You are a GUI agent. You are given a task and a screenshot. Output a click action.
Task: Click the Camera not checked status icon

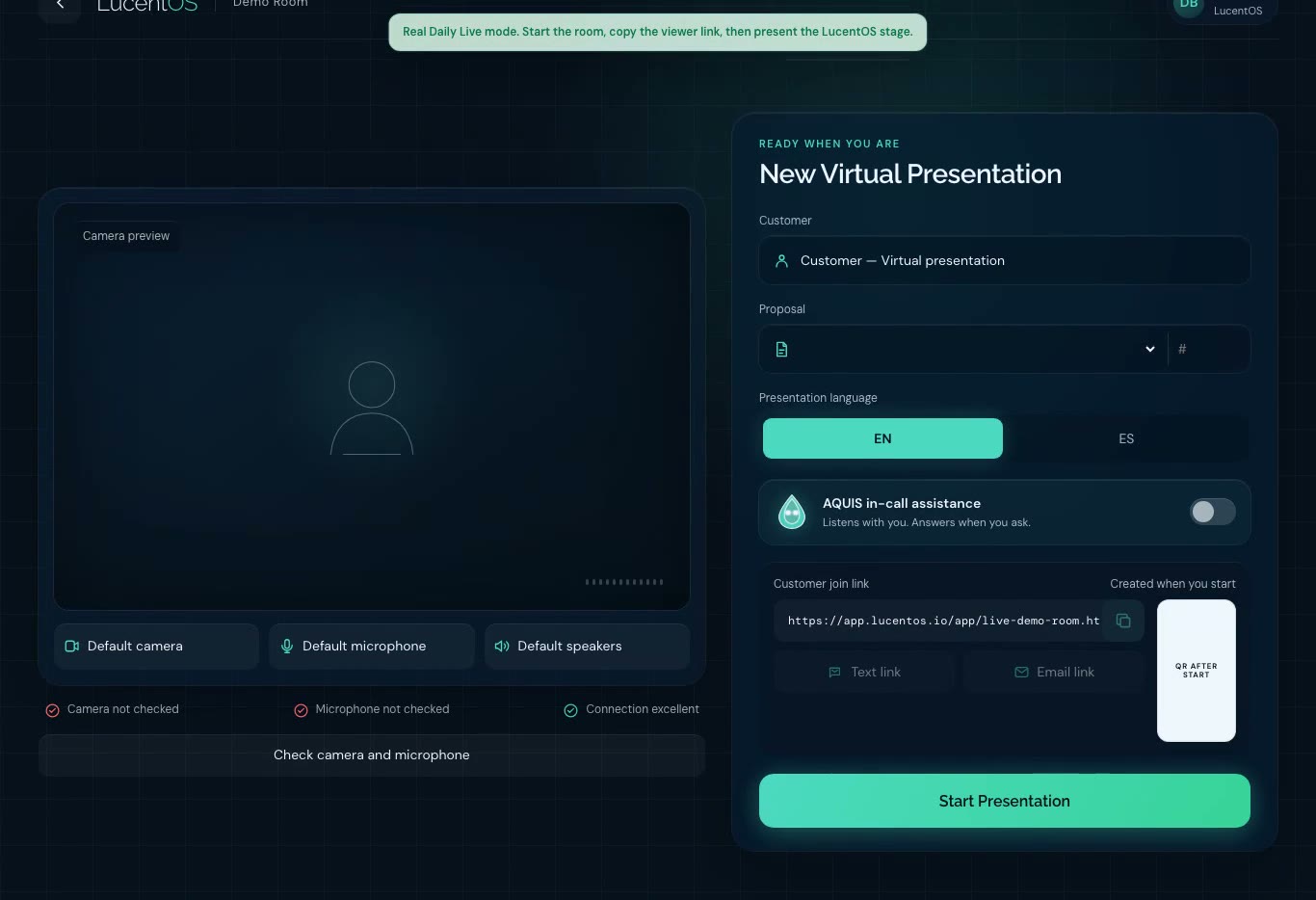pyautogui.click(x=53, y=710)
